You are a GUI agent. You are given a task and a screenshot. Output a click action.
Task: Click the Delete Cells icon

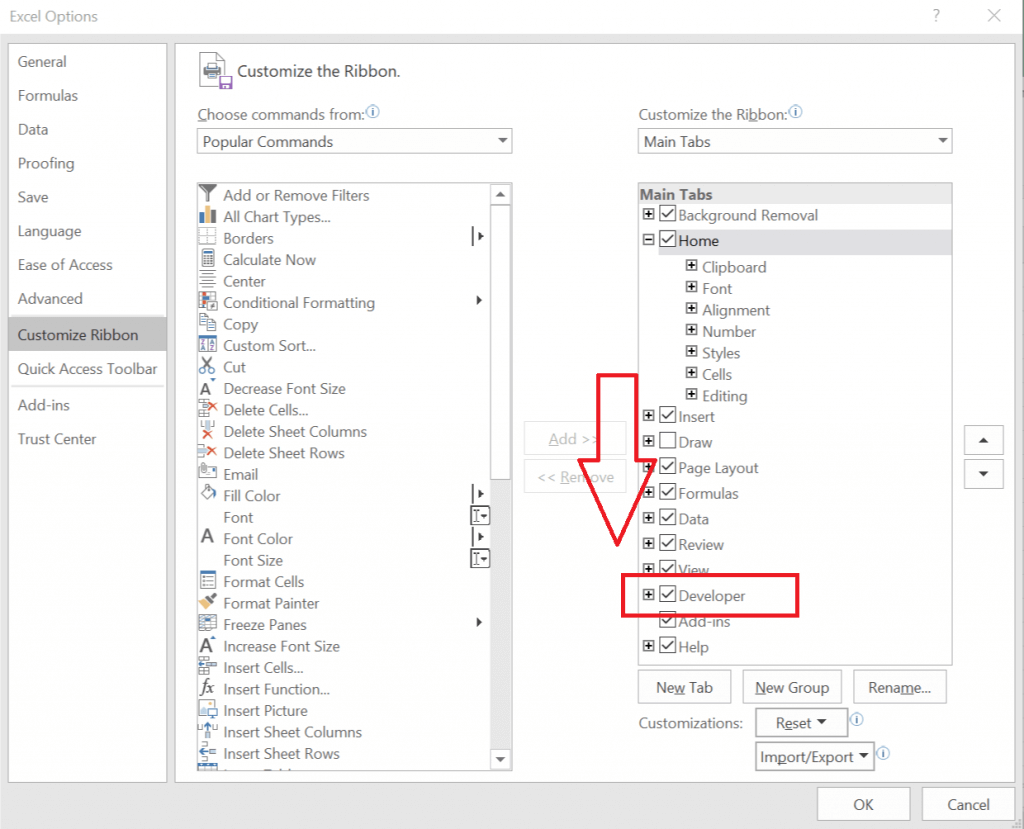(208, 409)
